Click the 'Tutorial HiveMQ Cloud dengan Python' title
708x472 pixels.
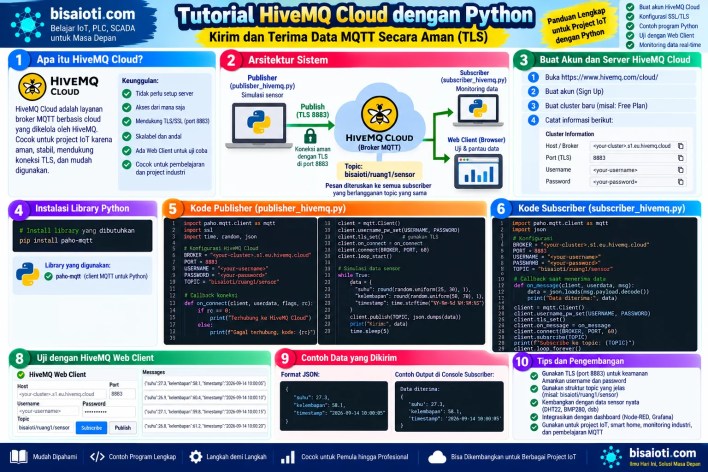tap(355, 15)
